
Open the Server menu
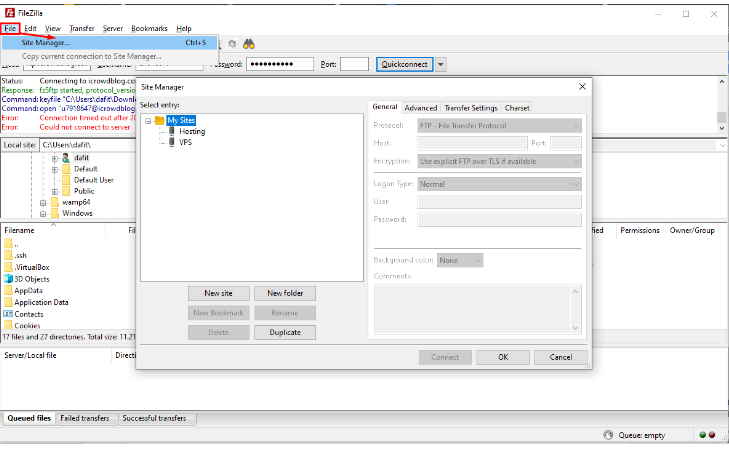pyautogui.click(x=113, y=28)
